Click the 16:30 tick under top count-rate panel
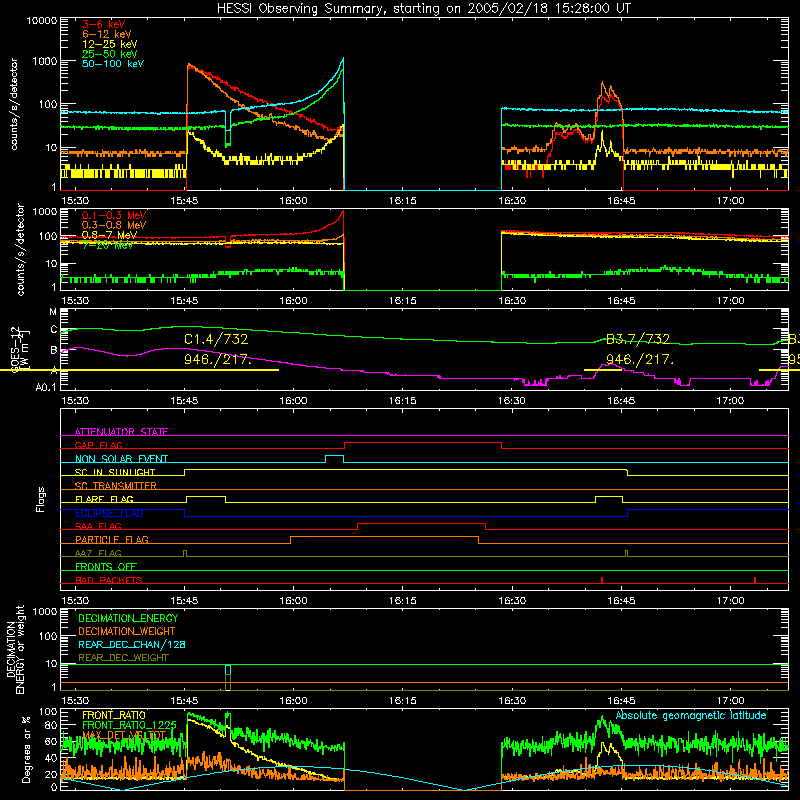The height and width of the screenshot is (800, 800). coord(512,201)
